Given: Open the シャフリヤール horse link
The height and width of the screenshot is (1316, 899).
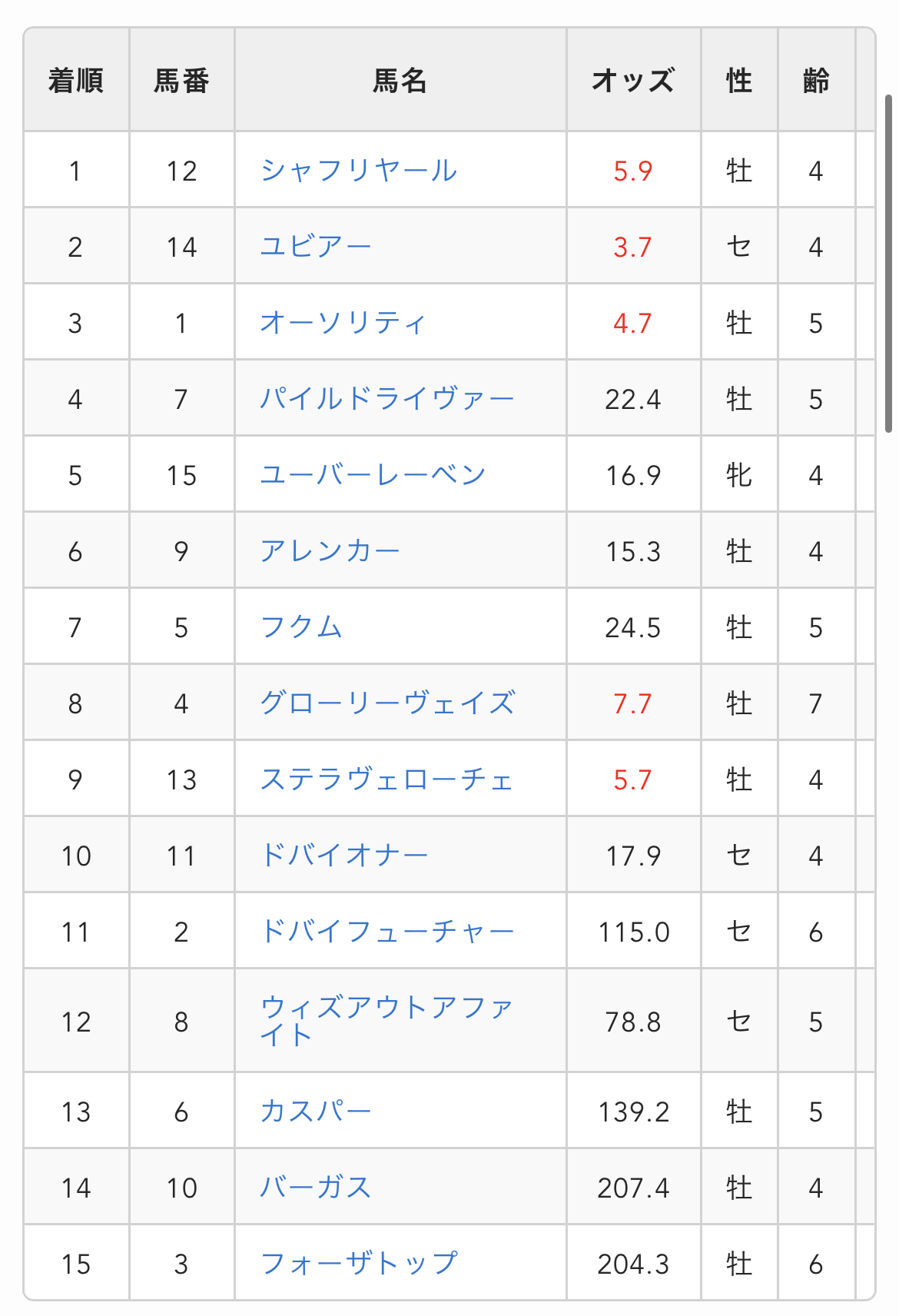Looking at the screenshot, I should [x=359, y=170].
